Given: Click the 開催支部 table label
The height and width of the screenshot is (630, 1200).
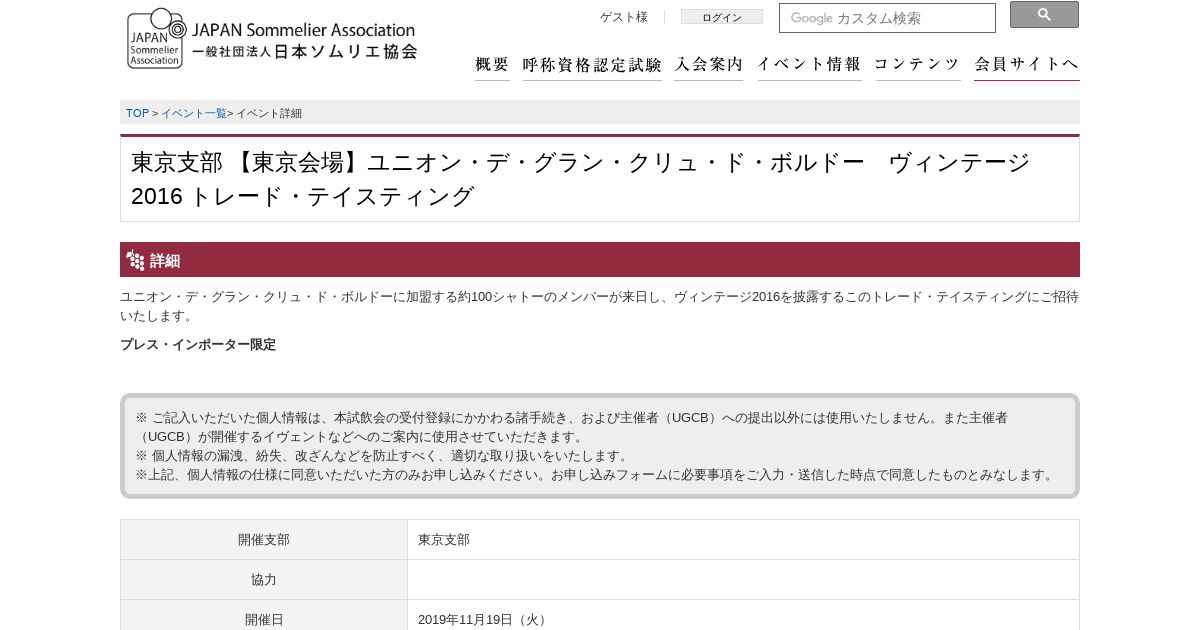Looking at the screenshot, I should click(264, 539).
